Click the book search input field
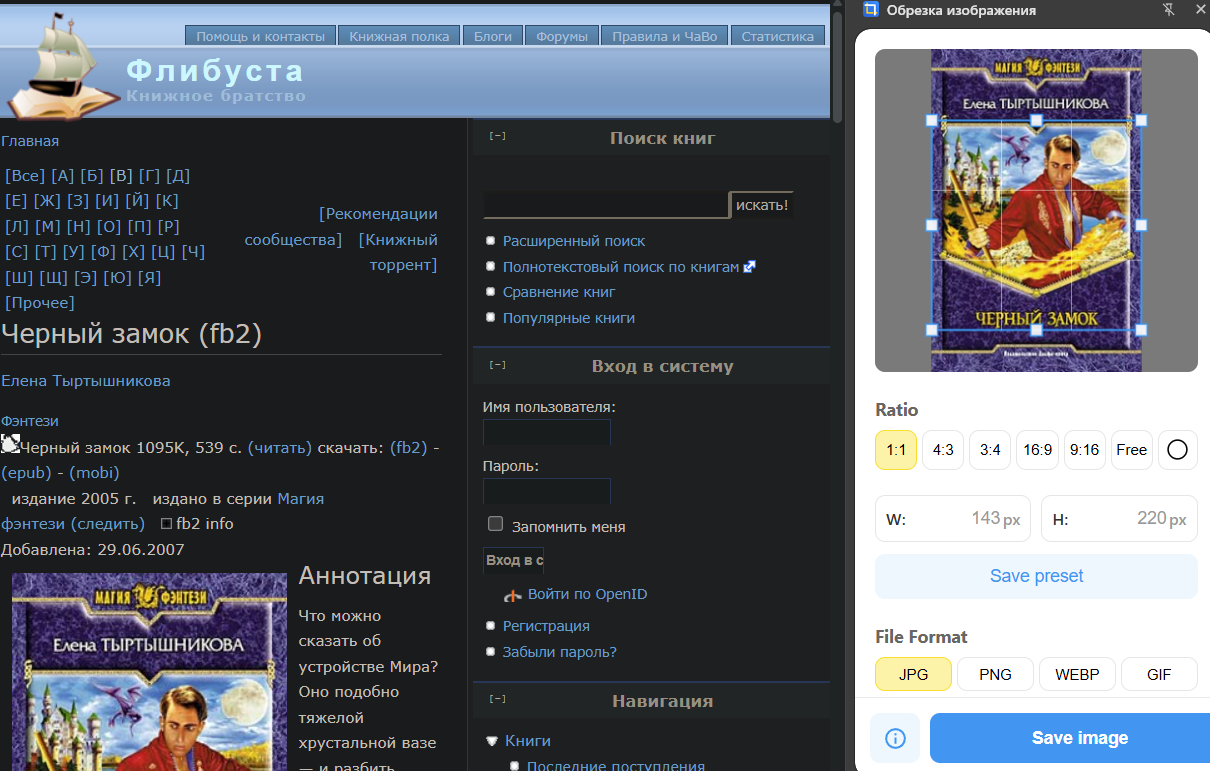This screenshot has height=771, width=1210. click(x=605, y=205)
